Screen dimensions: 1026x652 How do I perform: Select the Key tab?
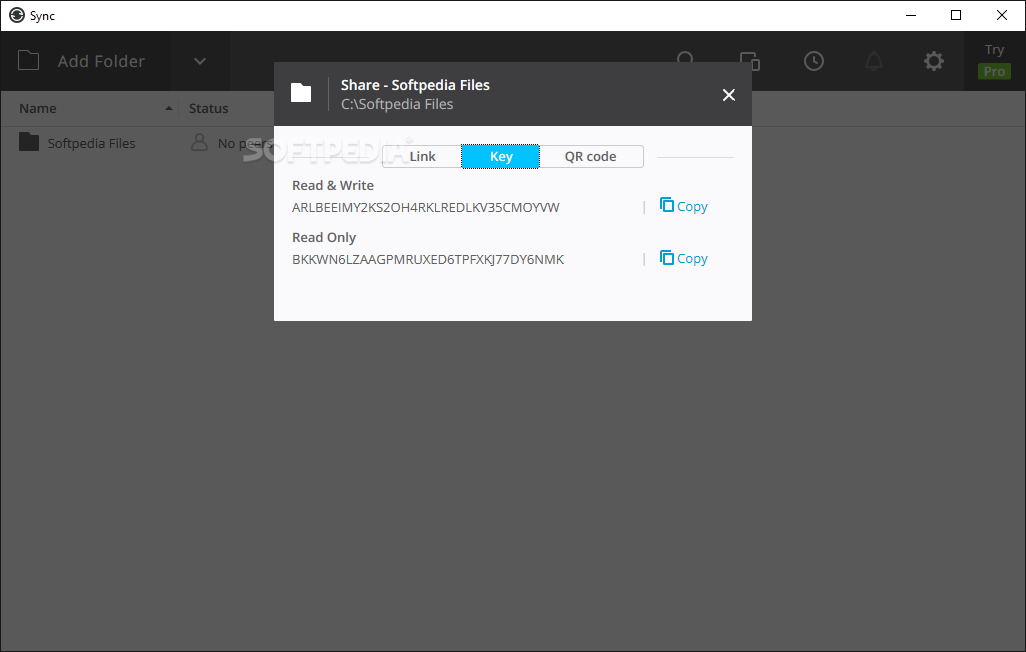[x=501, y=156]
